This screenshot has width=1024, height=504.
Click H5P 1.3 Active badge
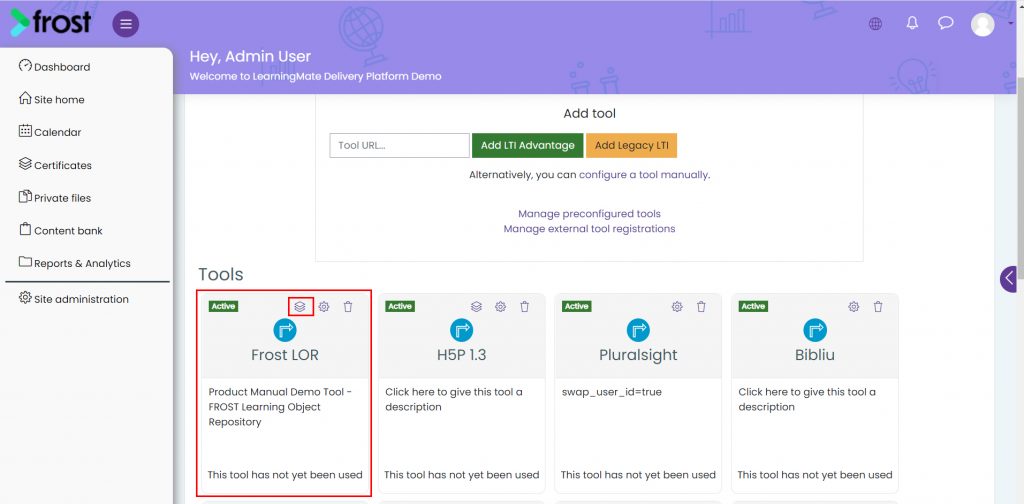click(400, 306)
